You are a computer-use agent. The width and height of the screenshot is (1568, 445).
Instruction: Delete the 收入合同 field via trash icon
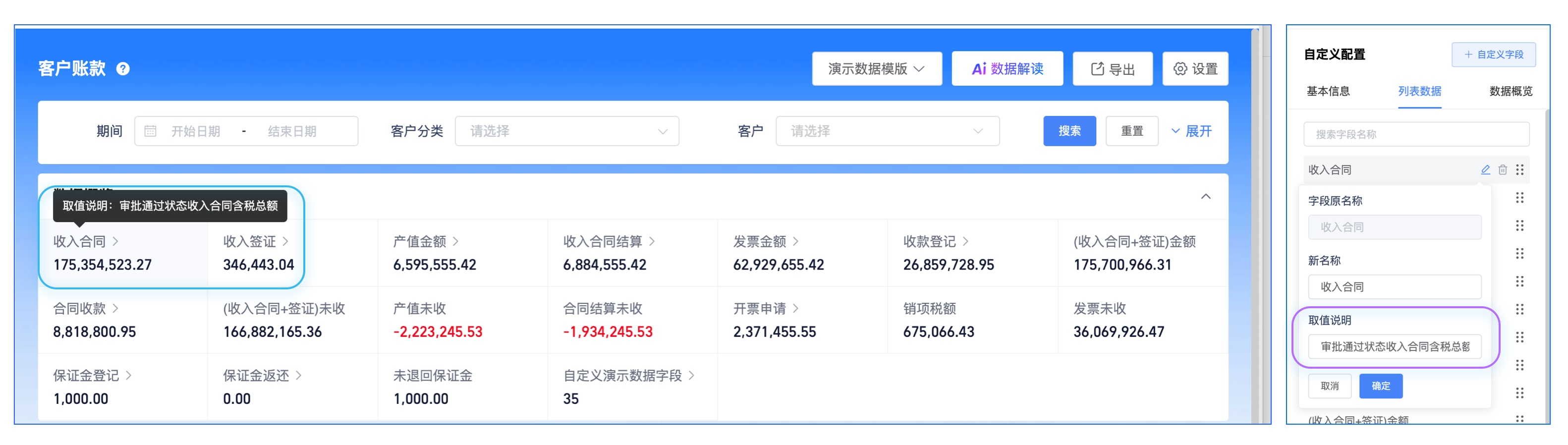tap(1502, 170)
